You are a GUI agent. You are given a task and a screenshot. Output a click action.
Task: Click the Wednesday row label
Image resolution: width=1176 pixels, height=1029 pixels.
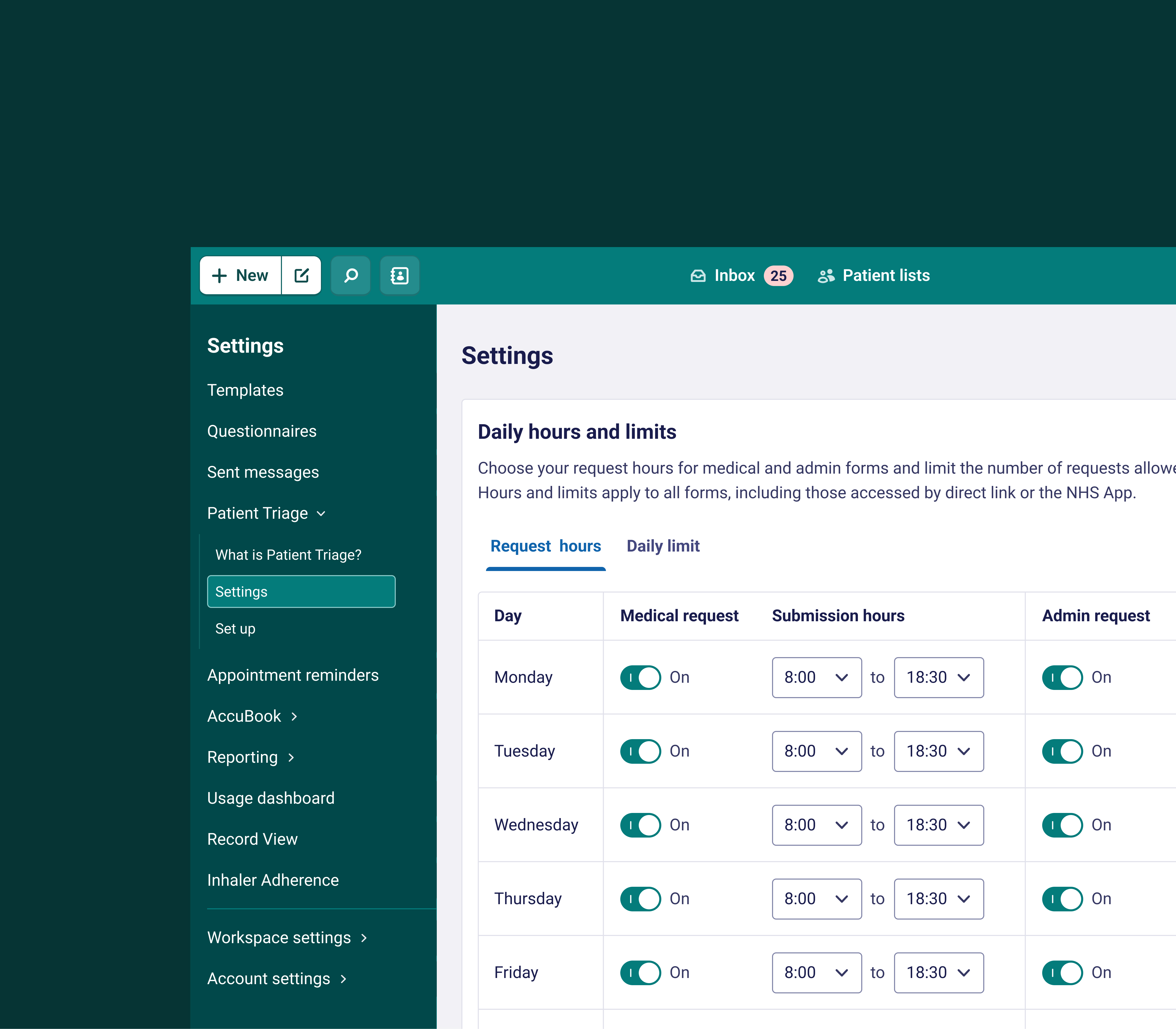coord(536,825)
